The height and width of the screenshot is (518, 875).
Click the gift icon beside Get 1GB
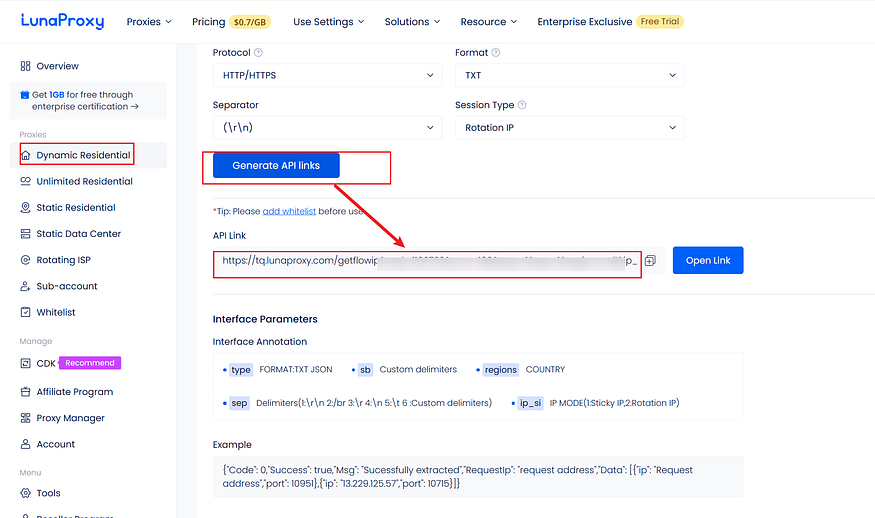point(25,95)
